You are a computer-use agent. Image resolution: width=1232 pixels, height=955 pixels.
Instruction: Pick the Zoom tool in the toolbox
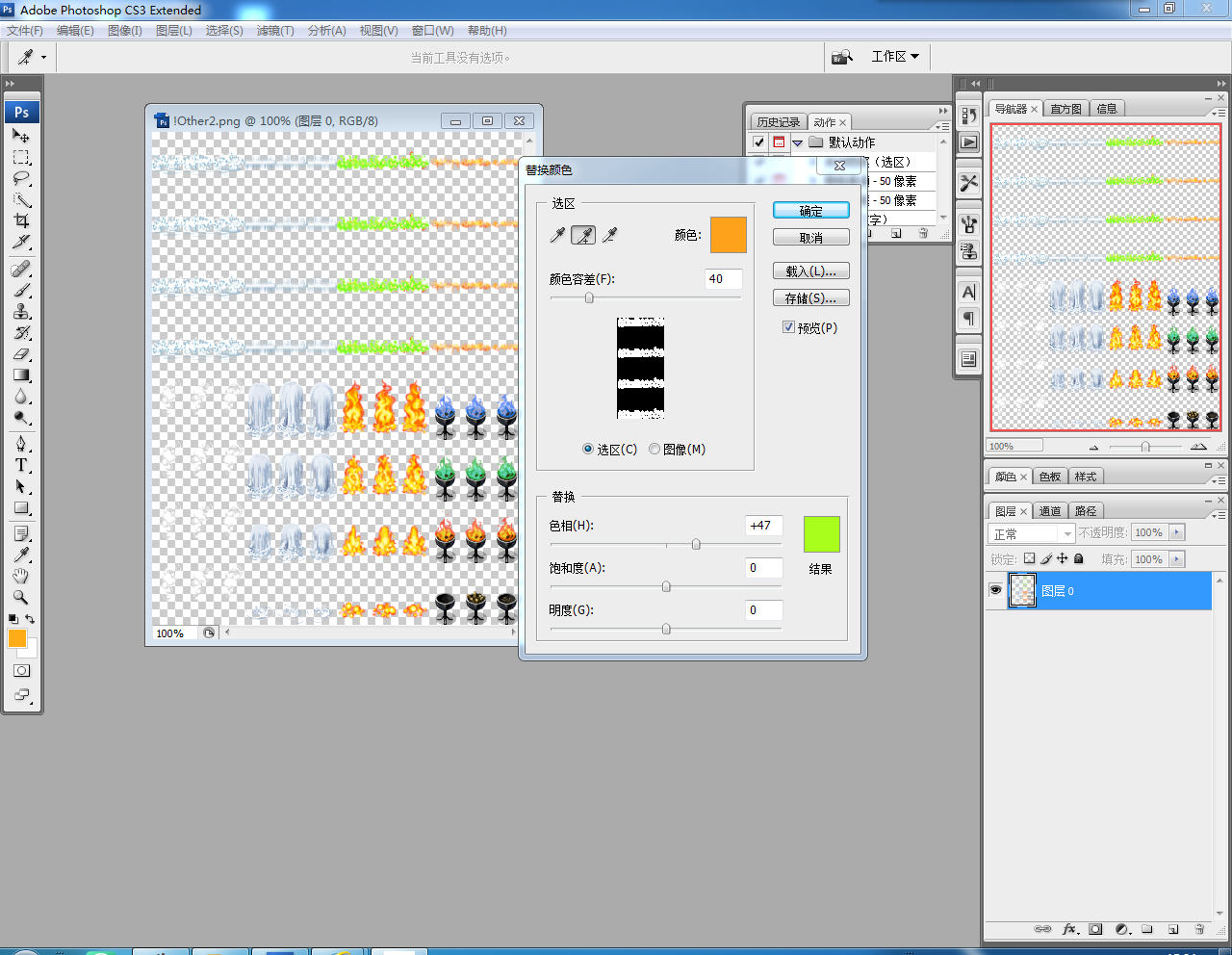[x=21, y=597]
